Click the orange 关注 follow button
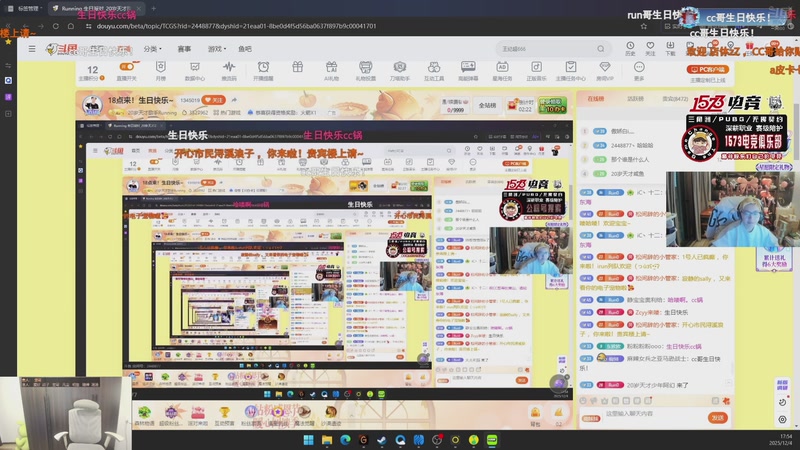The width and height of the screenshot is (800, 450). point(214,100)
